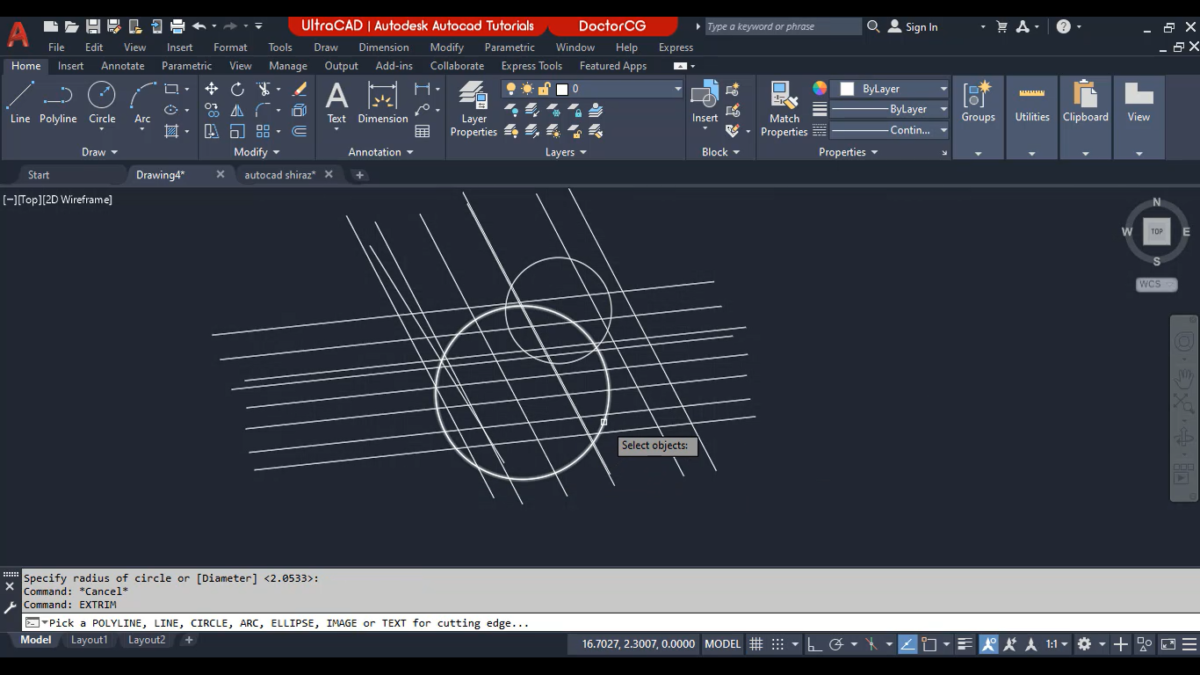1200x675 pixels.
Task: Click the Hatch tool icon
Action: pyautogui.click(x=172, y=131)
